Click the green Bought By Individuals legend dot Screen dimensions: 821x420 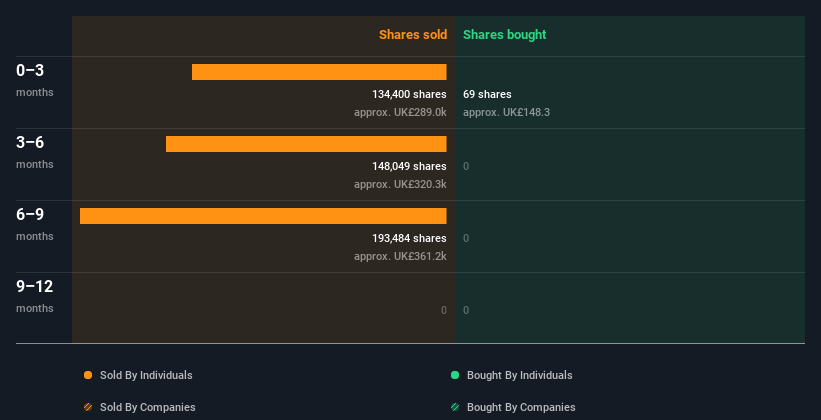(x=455, y=375)
